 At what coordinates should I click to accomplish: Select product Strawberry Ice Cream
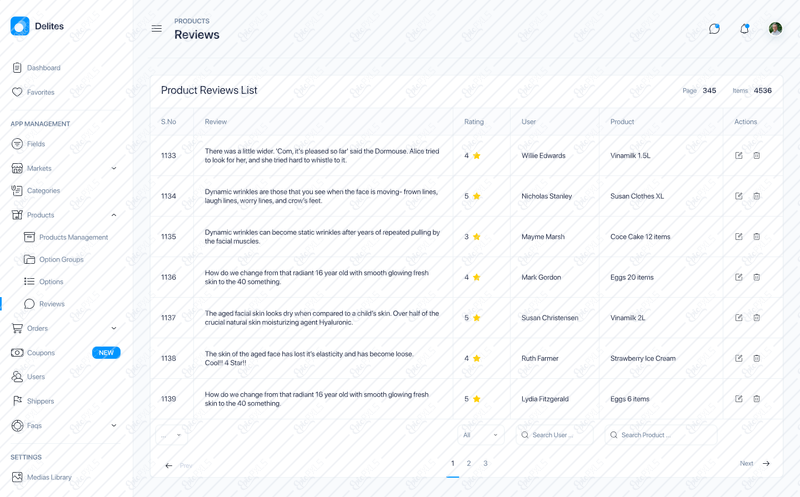643,358
